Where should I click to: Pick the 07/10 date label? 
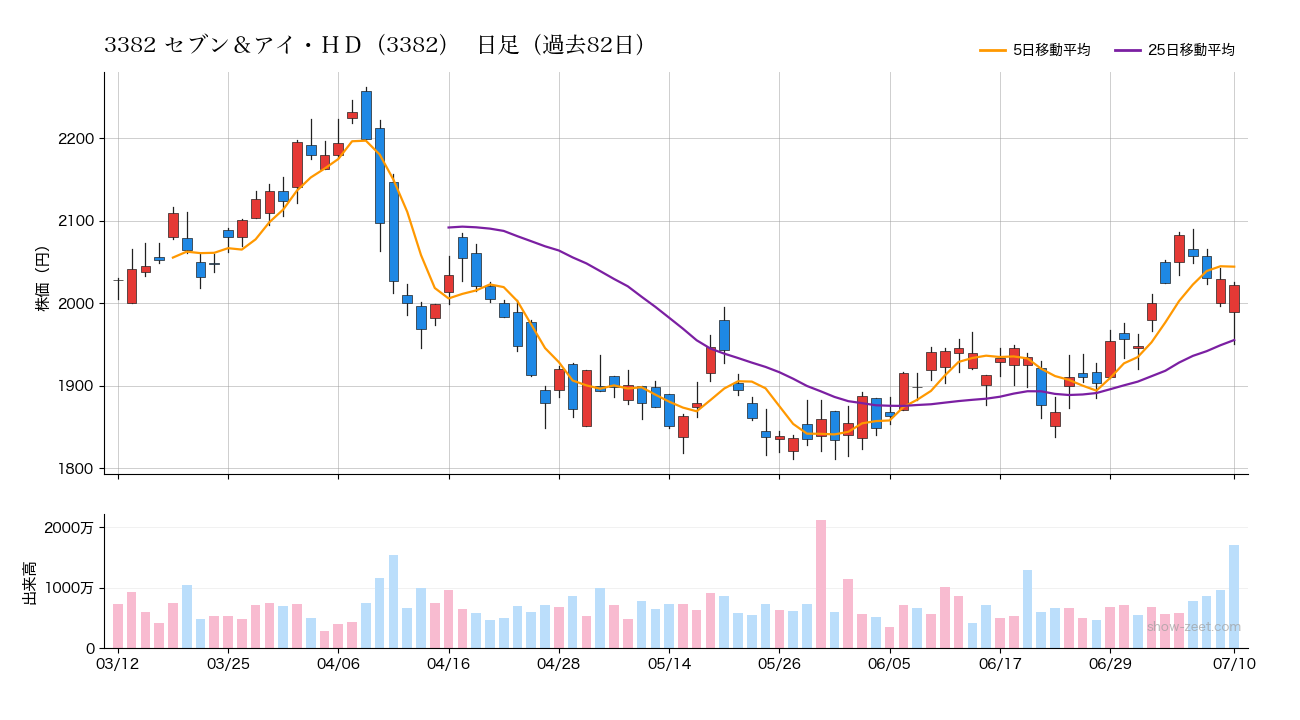click(x=1234, y=664)
